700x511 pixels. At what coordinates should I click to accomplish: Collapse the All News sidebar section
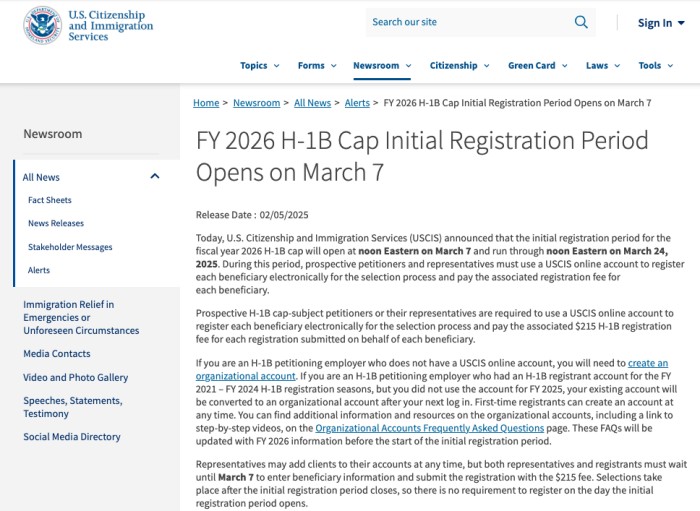click(155, 177)
